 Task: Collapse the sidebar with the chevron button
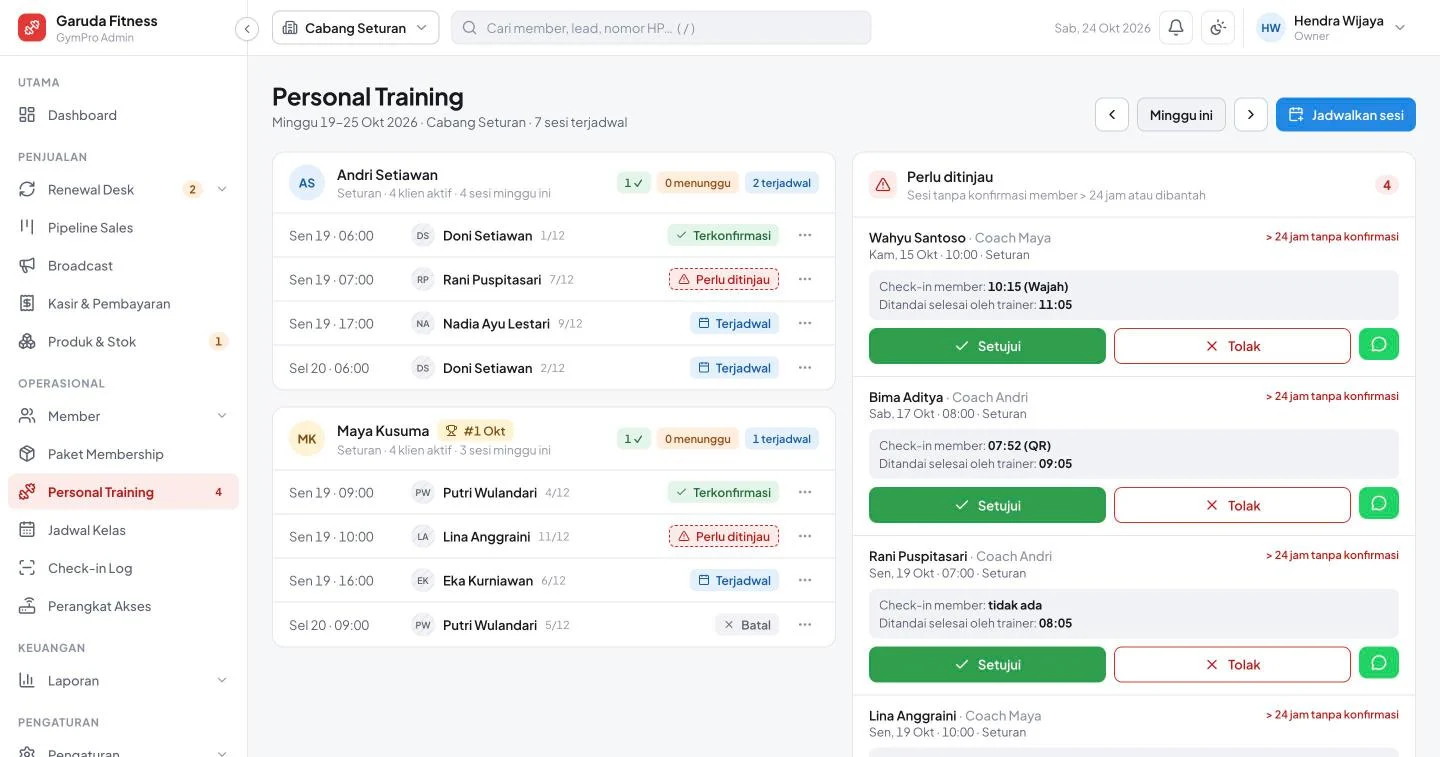click(x=247, y=29)
